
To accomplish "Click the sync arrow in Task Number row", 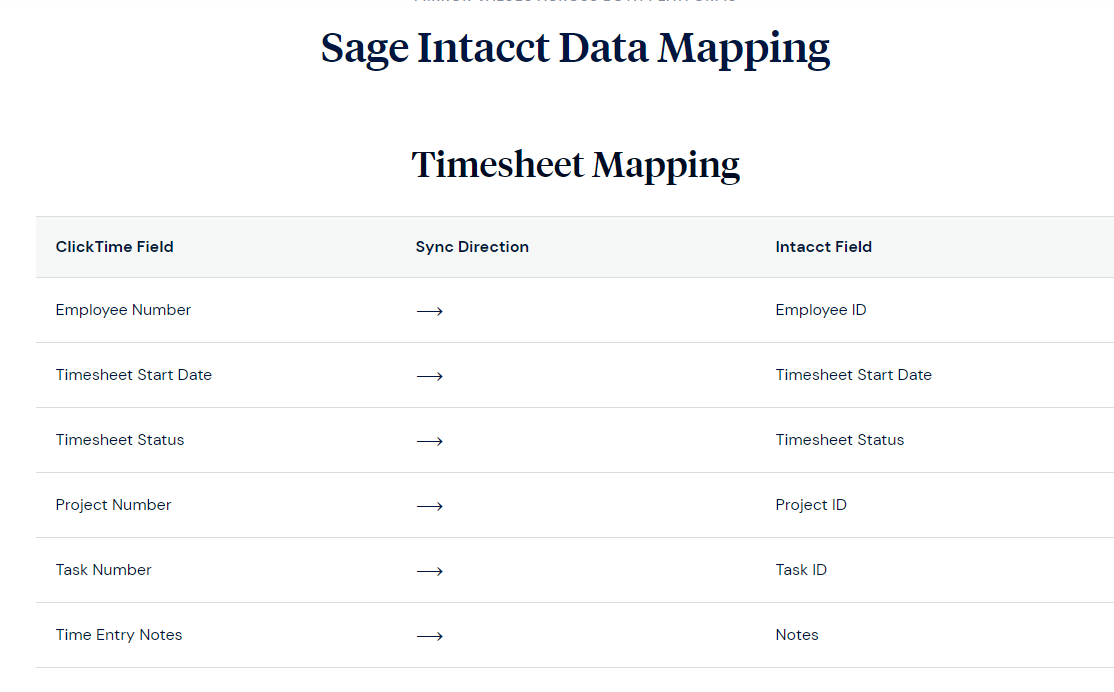I will 429,571.
